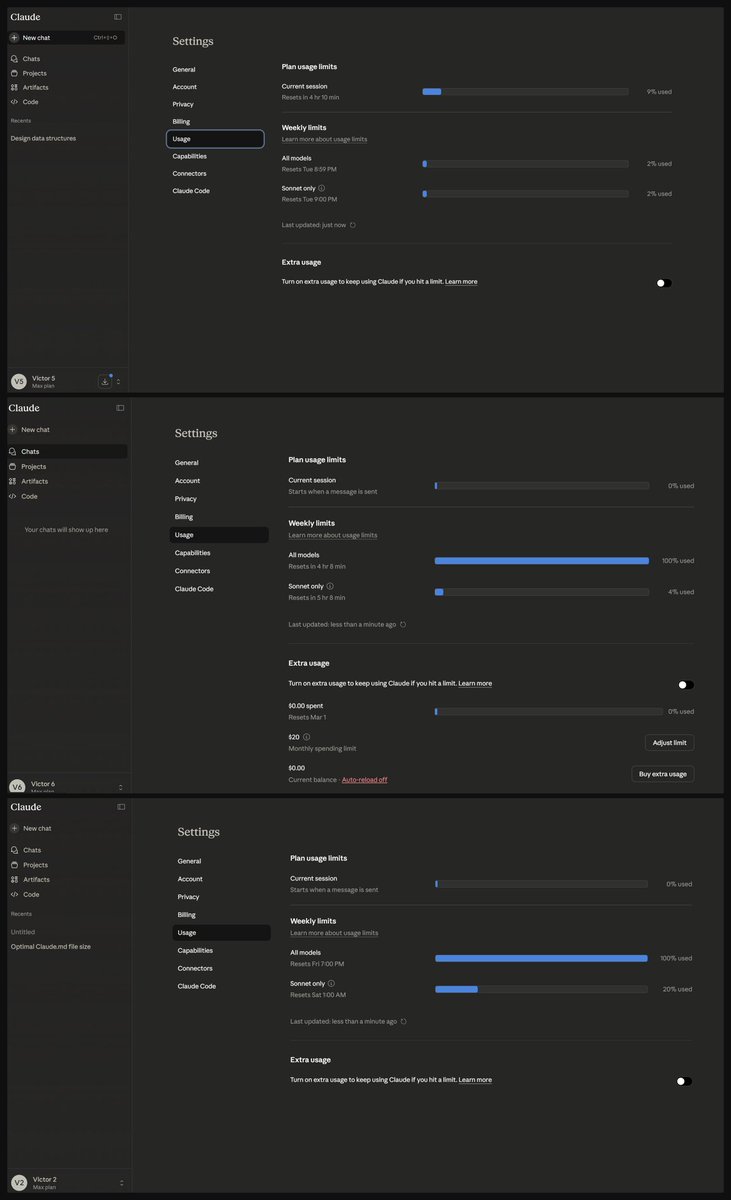Open 'Learn more about usage limits' in Victor 2's window
The width and height of the screenshot is (731, 1200).
click(334, 933)
